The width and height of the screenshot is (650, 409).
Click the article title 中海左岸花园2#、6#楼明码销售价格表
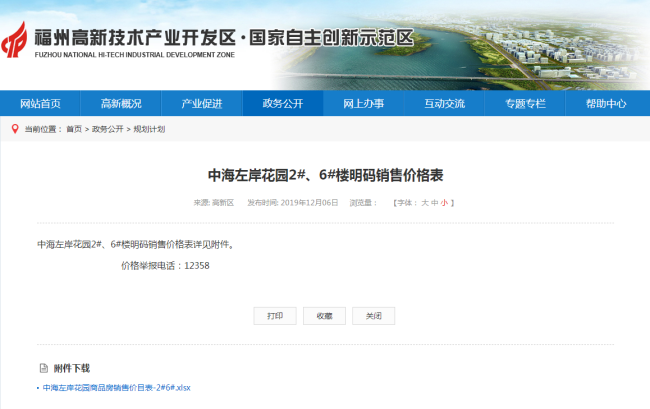(x=325, y=175)
